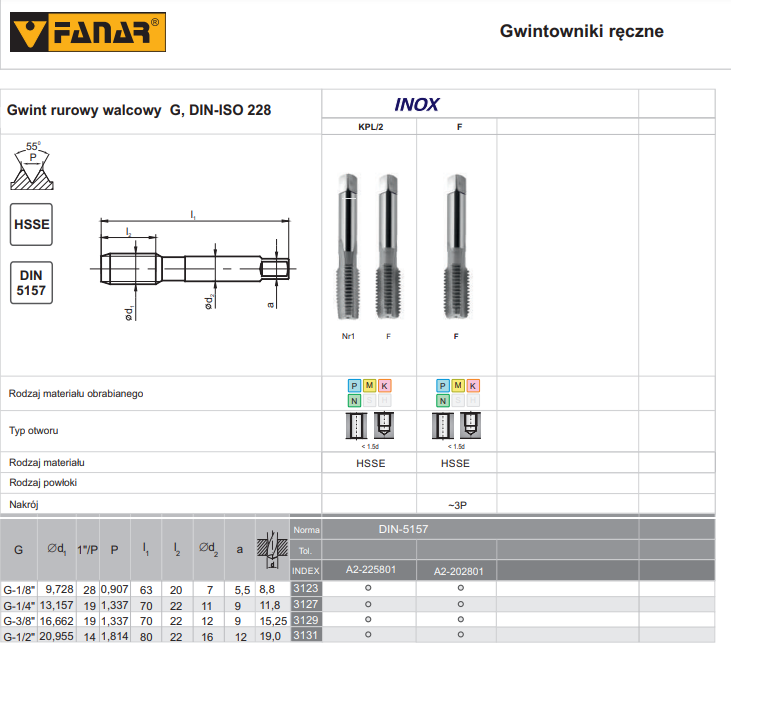Click the INOX header
The width and height of the screenshot is (759, 706).
pos(417,104)
